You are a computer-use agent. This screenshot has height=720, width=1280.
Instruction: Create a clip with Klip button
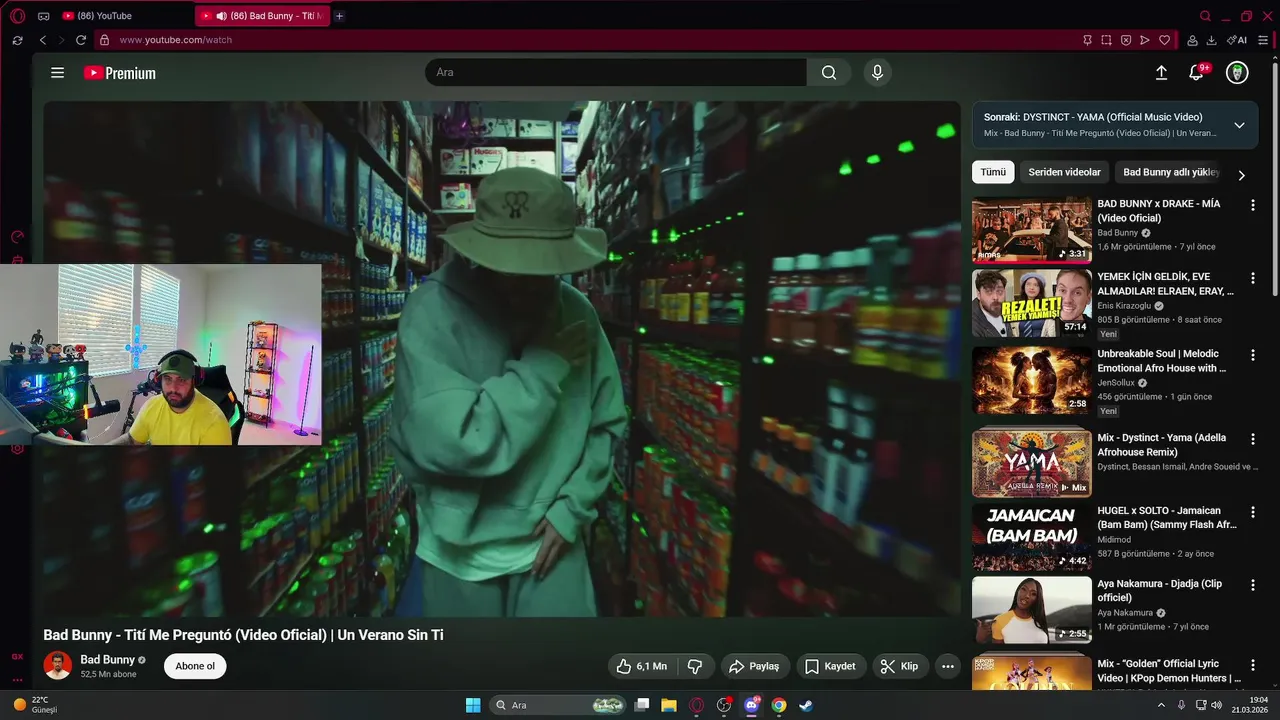[x=900, y=666]
